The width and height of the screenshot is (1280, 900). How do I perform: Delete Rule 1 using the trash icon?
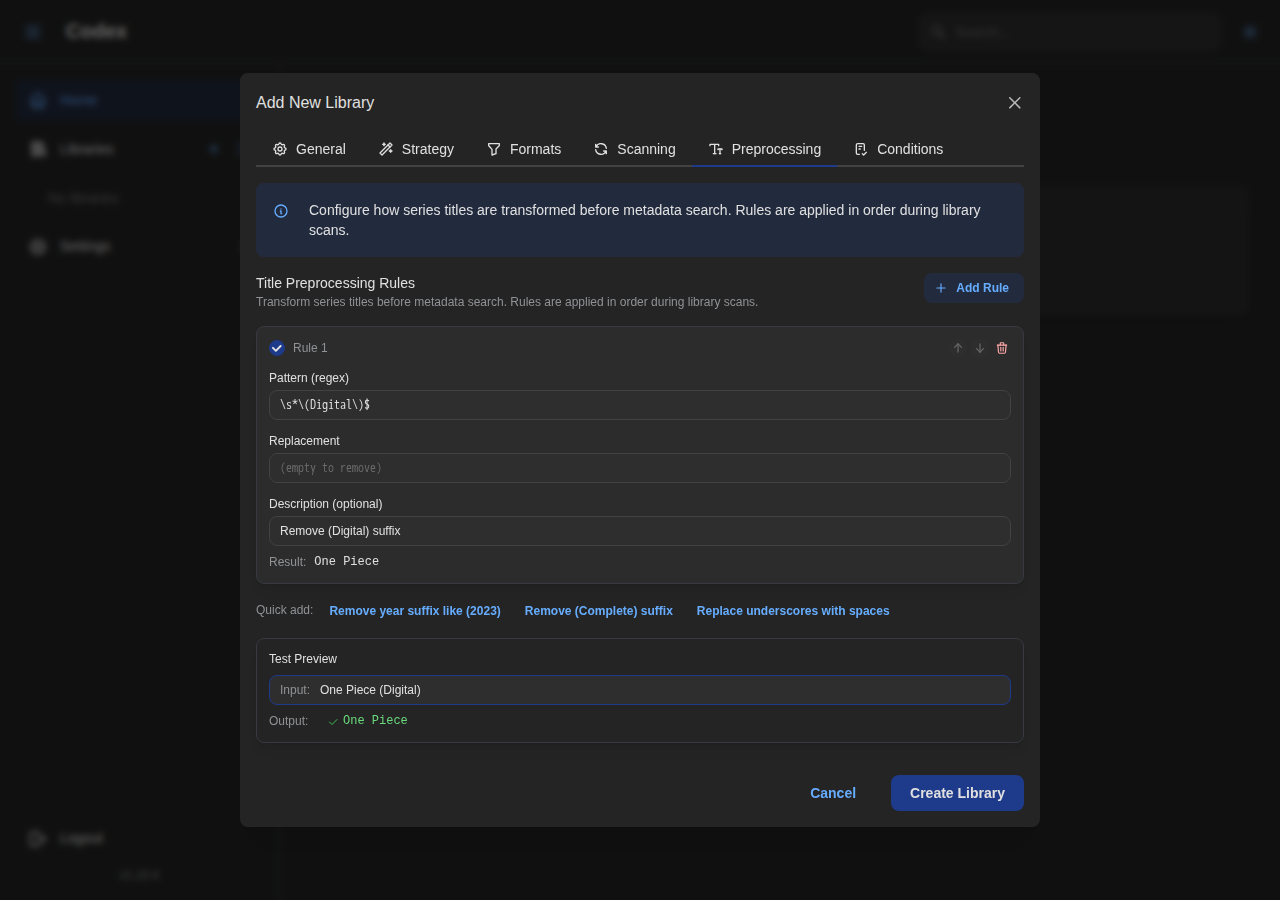tap(1001, 348)
